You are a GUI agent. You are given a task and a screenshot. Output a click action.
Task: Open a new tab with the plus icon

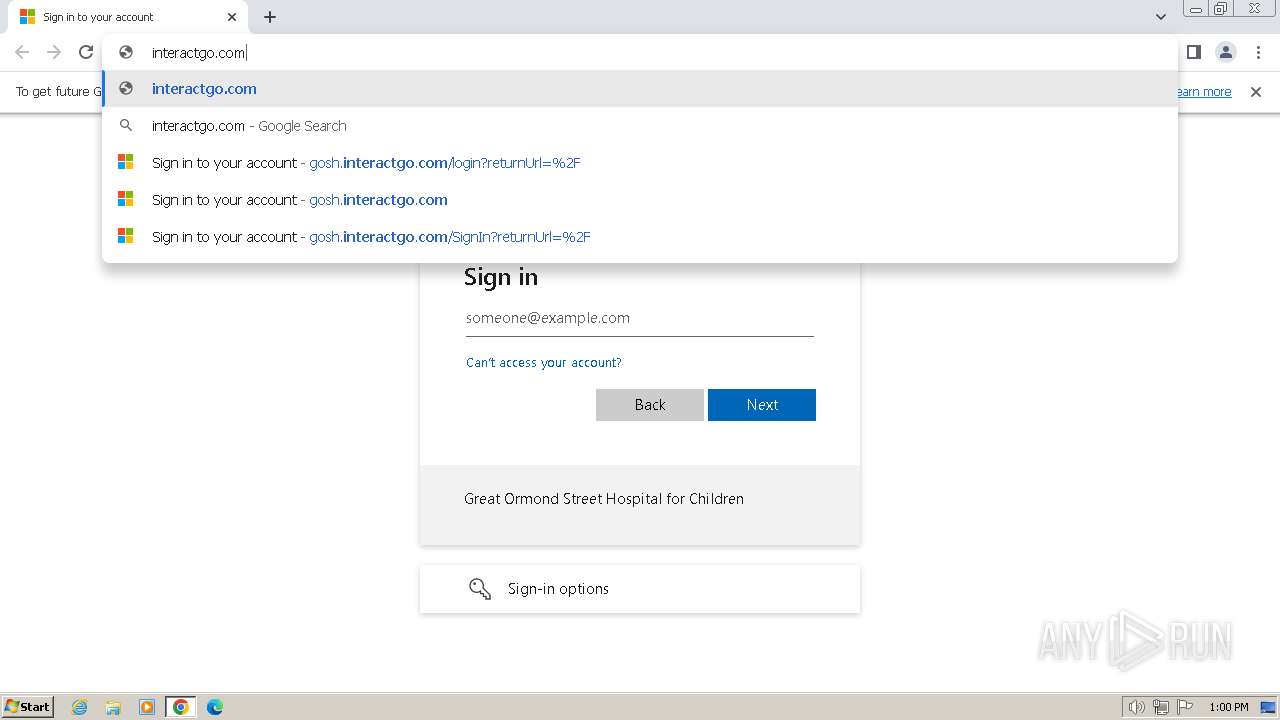[x=270, y=17]
